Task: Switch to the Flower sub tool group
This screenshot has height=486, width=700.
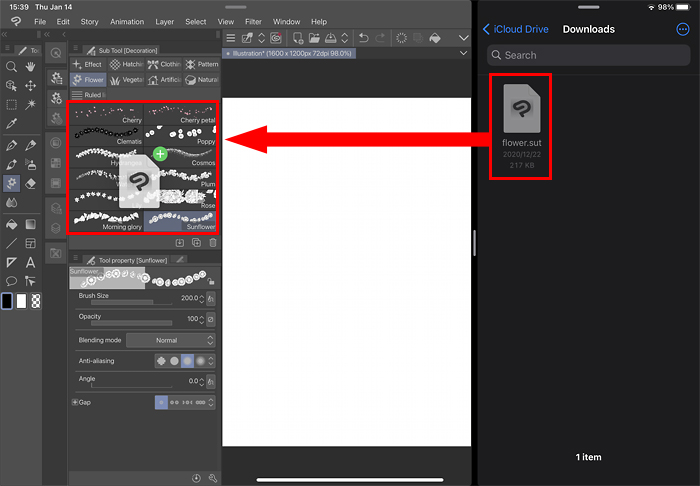Action: point(88,79)
